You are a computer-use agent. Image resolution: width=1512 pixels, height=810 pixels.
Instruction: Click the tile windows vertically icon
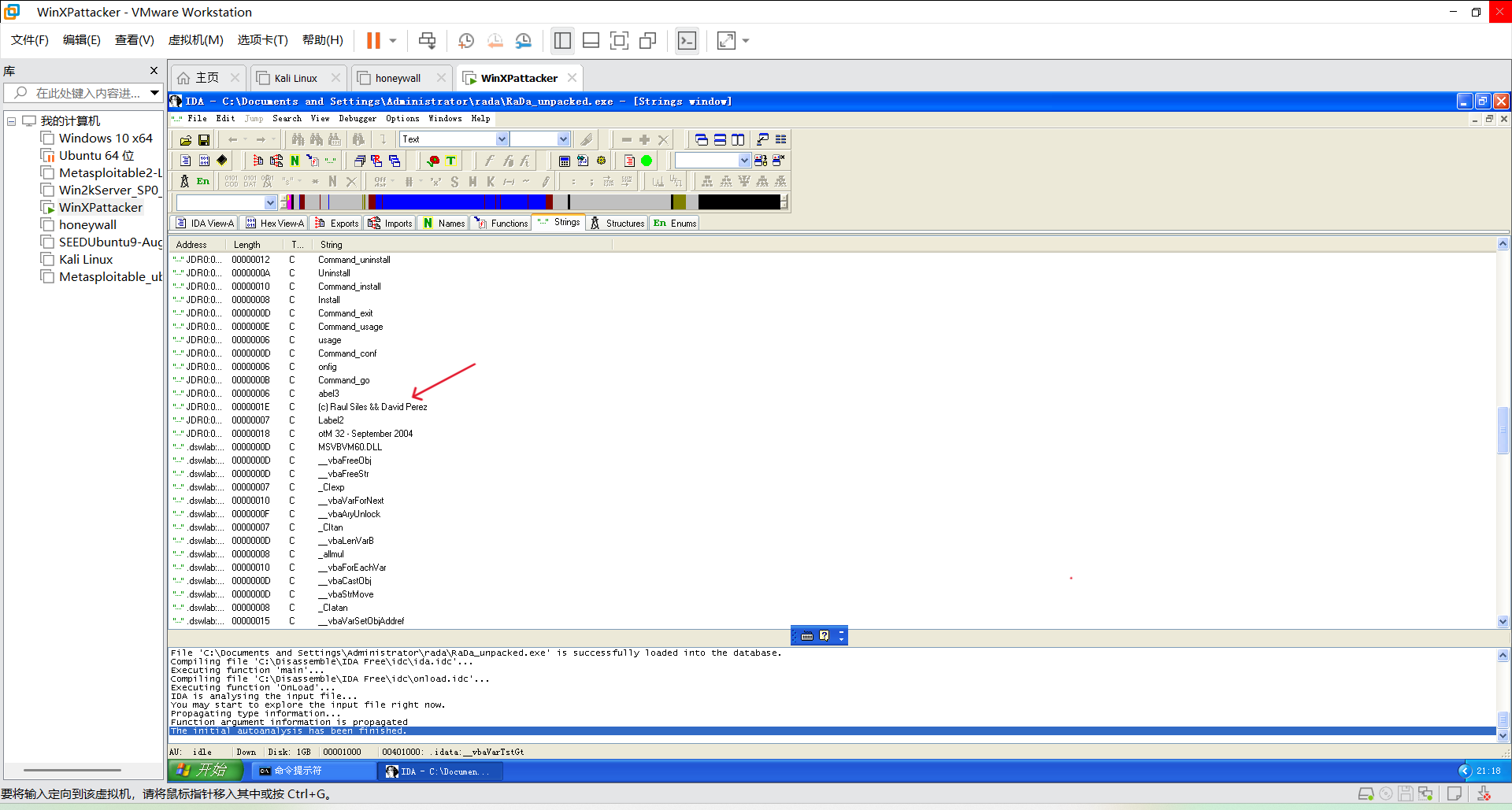coord(738,140)
